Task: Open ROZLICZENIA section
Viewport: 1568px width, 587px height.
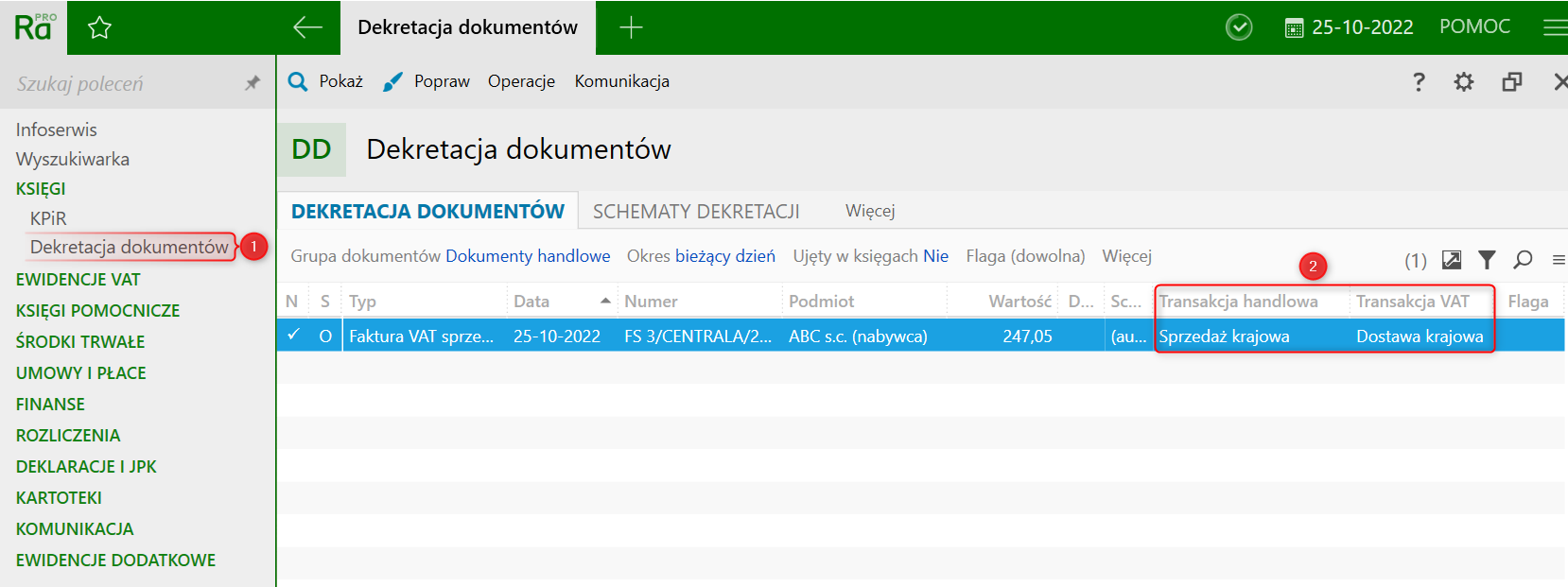Action: tap(68, 436)
